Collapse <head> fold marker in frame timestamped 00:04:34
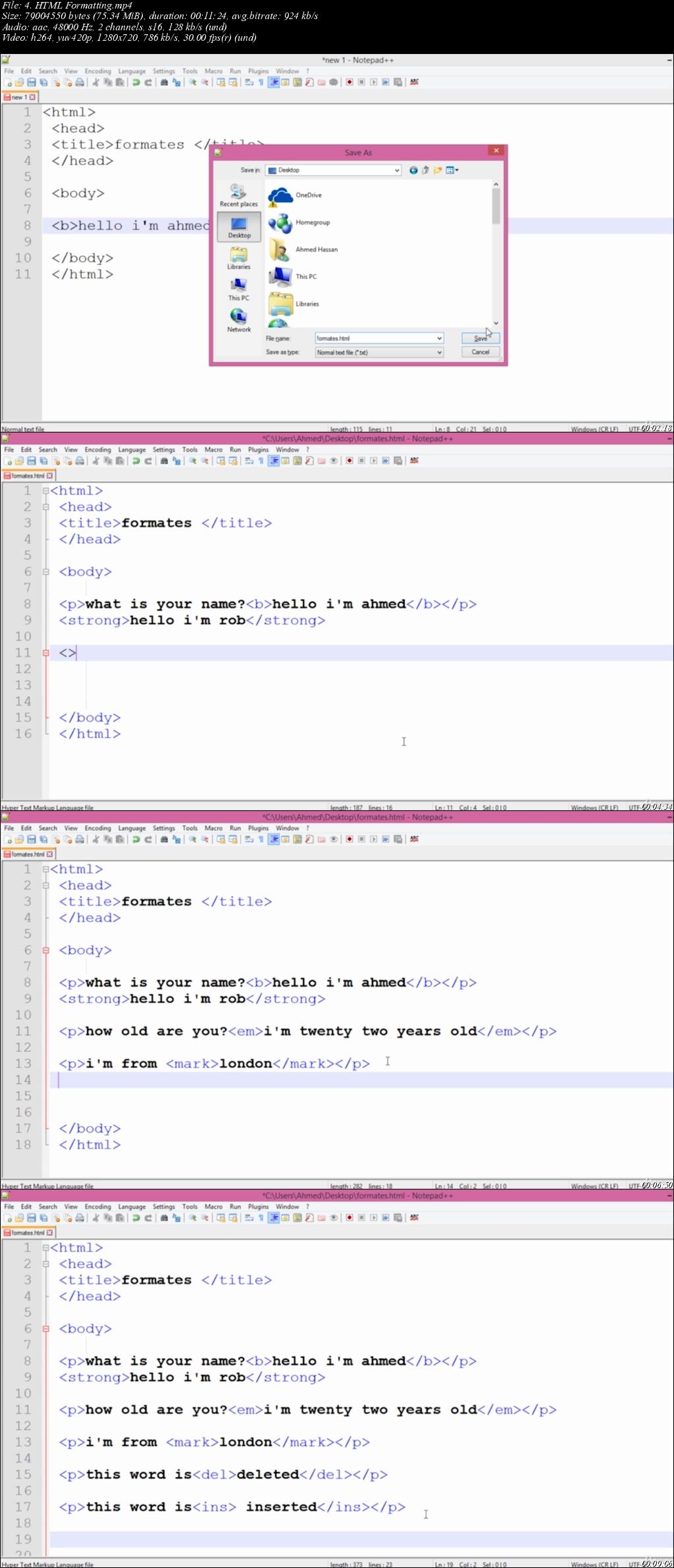 point(46,507)
